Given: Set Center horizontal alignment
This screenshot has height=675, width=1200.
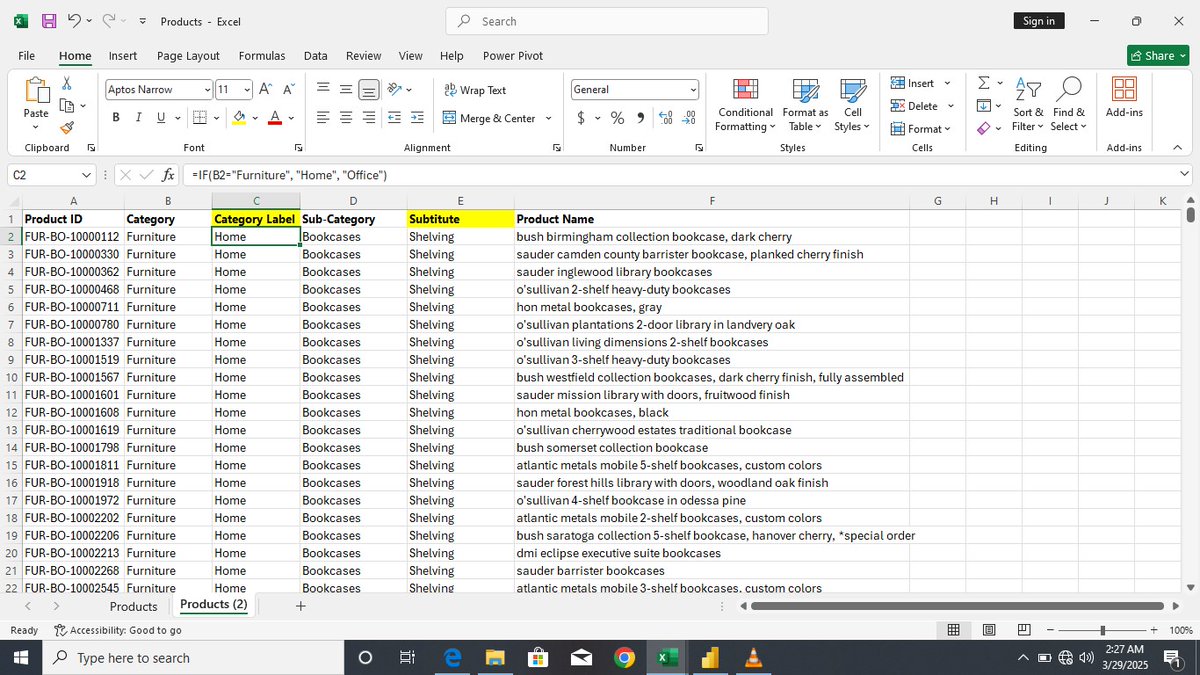Looking at the screenshot, I should [x=346, y=118].
